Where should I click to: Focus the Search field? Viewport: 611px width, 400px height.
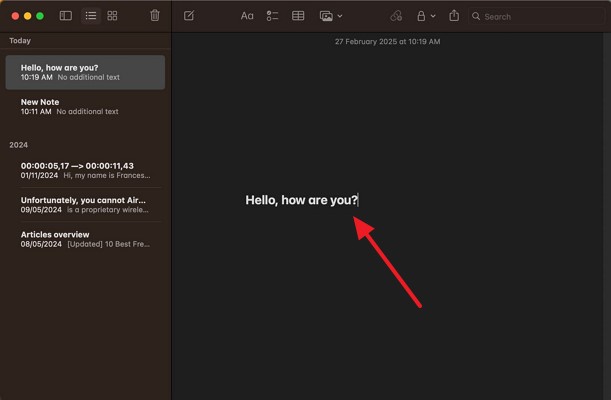(x=536, y=16)
